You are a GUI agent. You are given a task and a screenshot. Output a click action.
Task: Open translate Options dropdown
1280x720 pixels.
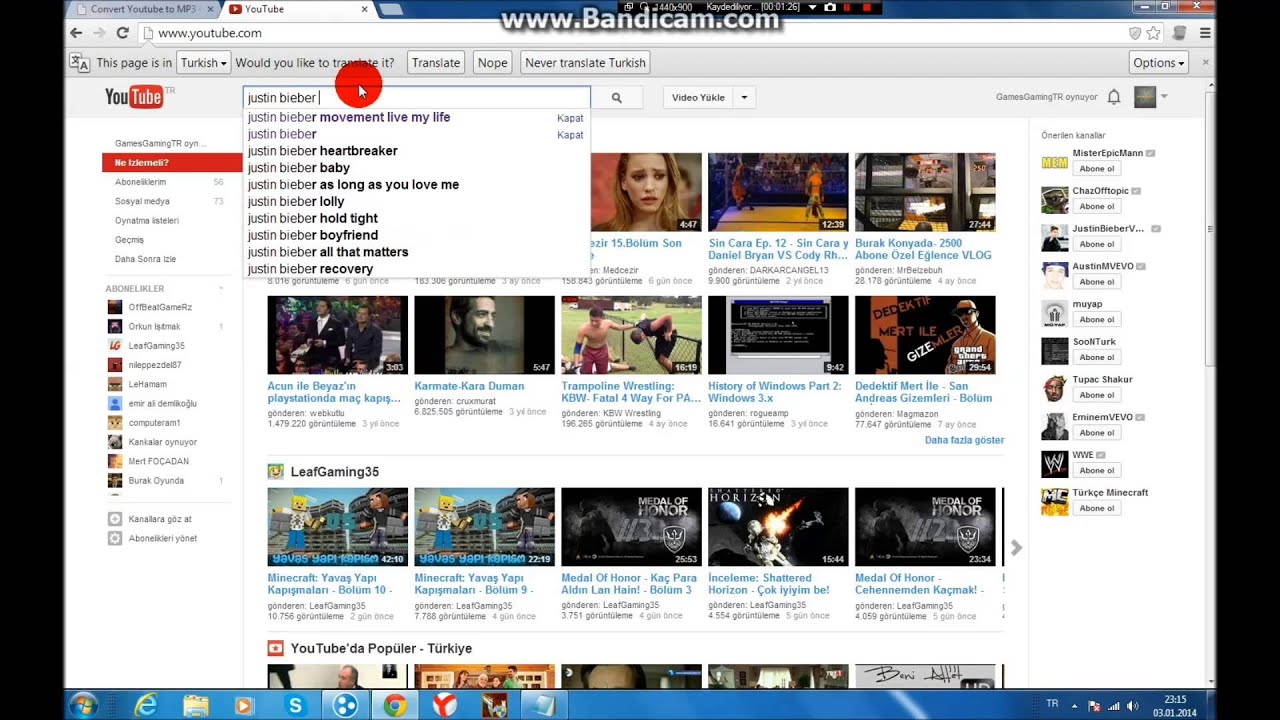pyautogui.click(x=1159, y=62)
